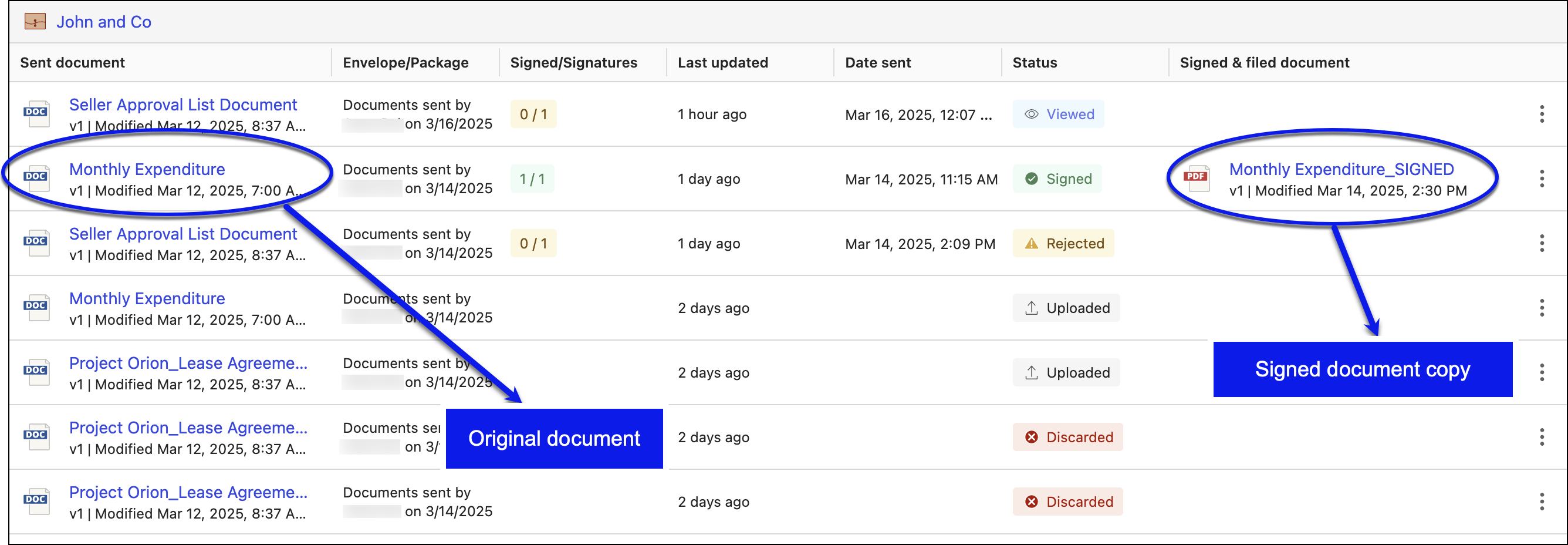Sort by the Status column header

click(1034, 62)
